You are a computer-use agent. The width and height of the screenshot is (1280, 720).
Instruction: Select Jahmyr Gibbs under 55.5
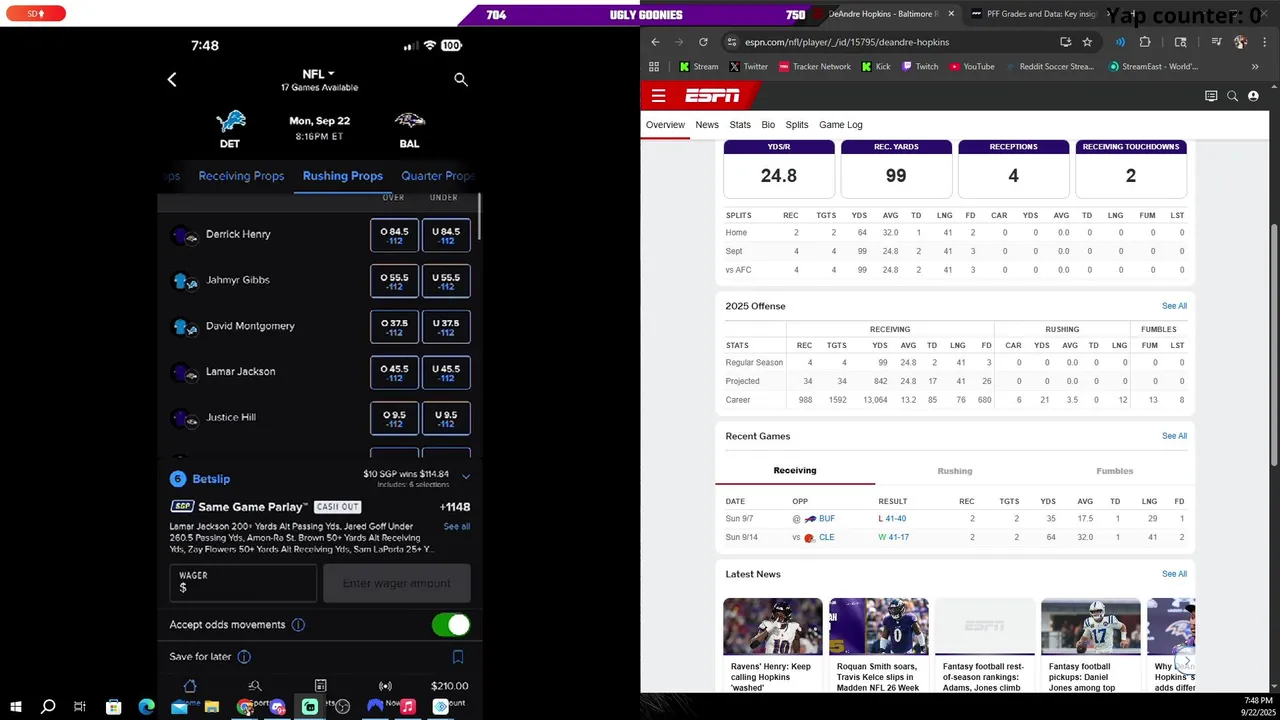coord(446,281)
